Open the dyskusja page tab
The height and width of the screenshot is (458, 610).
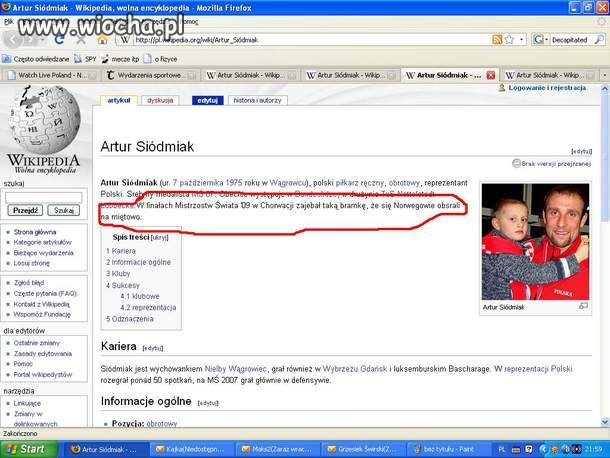point(160,100)
